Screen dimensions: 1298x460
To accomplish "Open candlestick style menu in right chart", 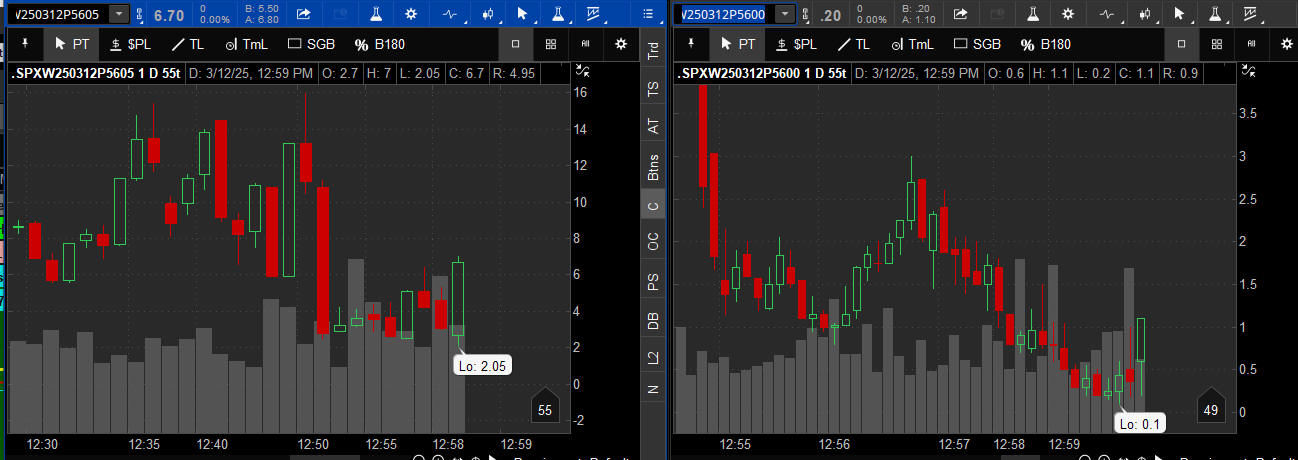I will [x=1143, y=14].
